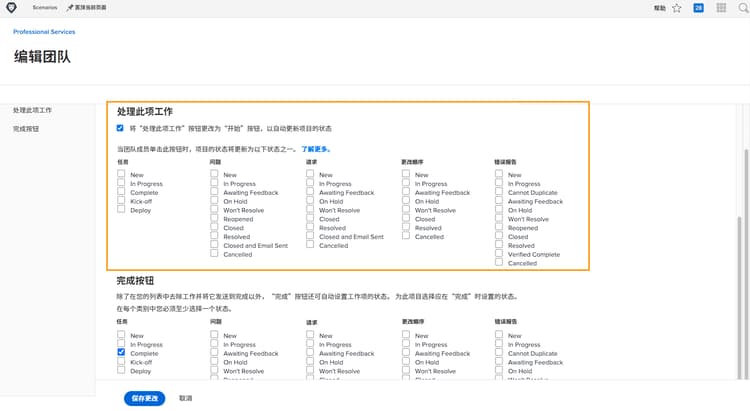
Task: Select 处理此项工作 in left sidebar
Action: click(32, 110)
